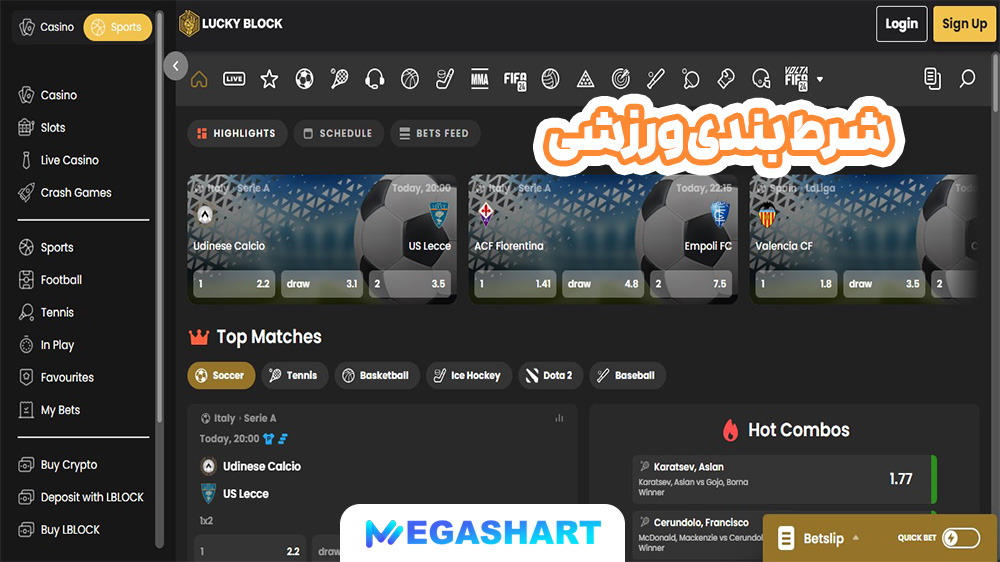This screenshot has height=562, width=1000.
Task: Switch to the Schedule tab
Action: coord(339,133)
